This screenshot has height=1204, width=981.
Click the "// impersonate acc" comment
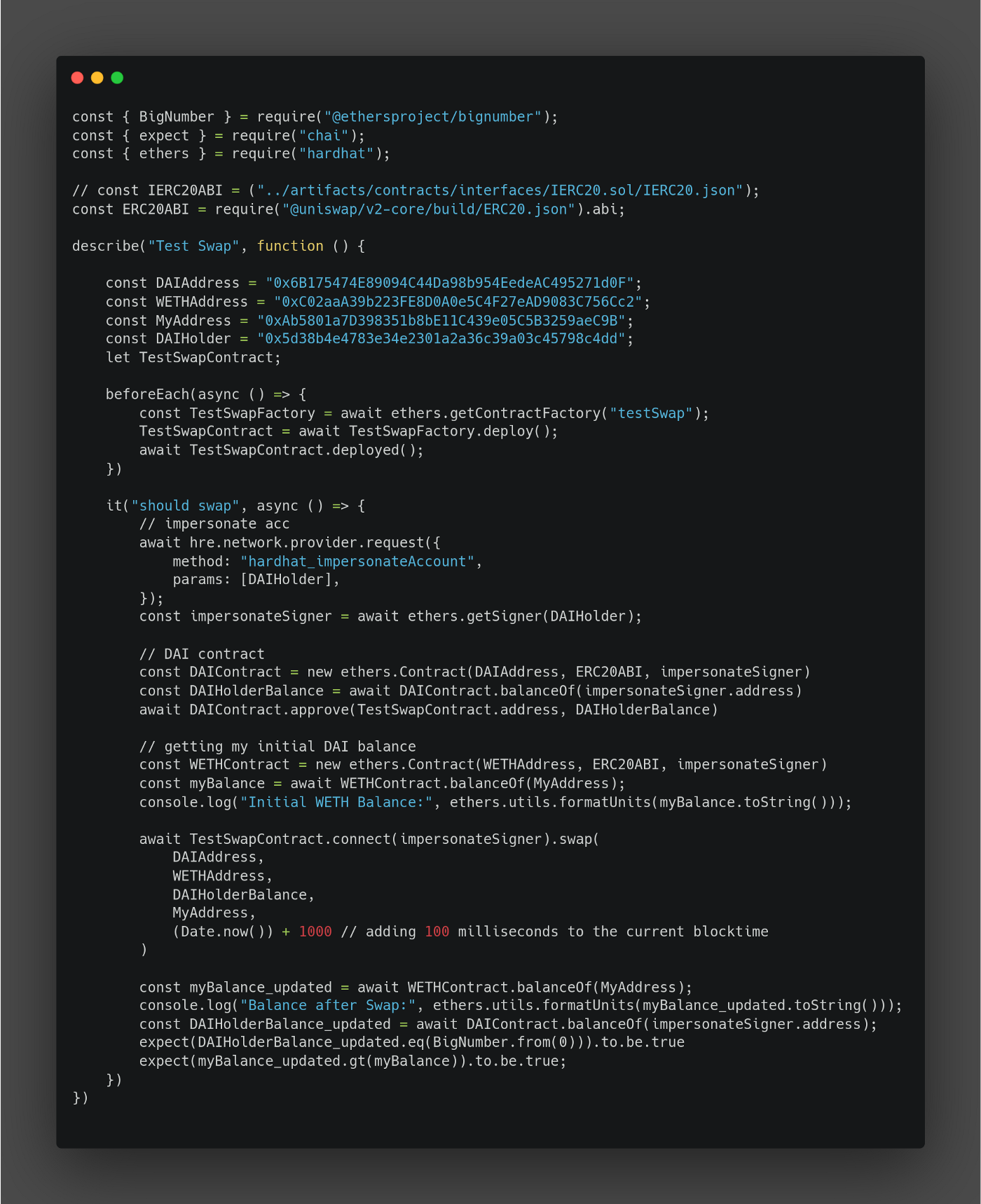coord(214,524)
